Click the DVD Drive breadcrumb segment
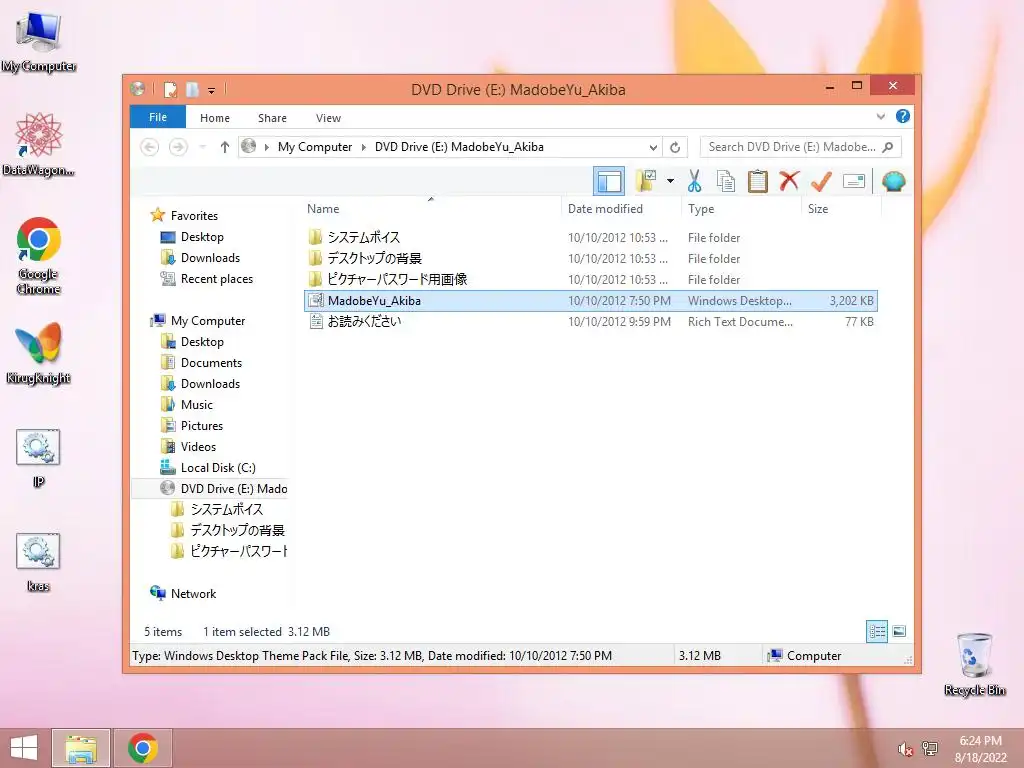This screenshot has height=768, width=1024. point(459,147)
